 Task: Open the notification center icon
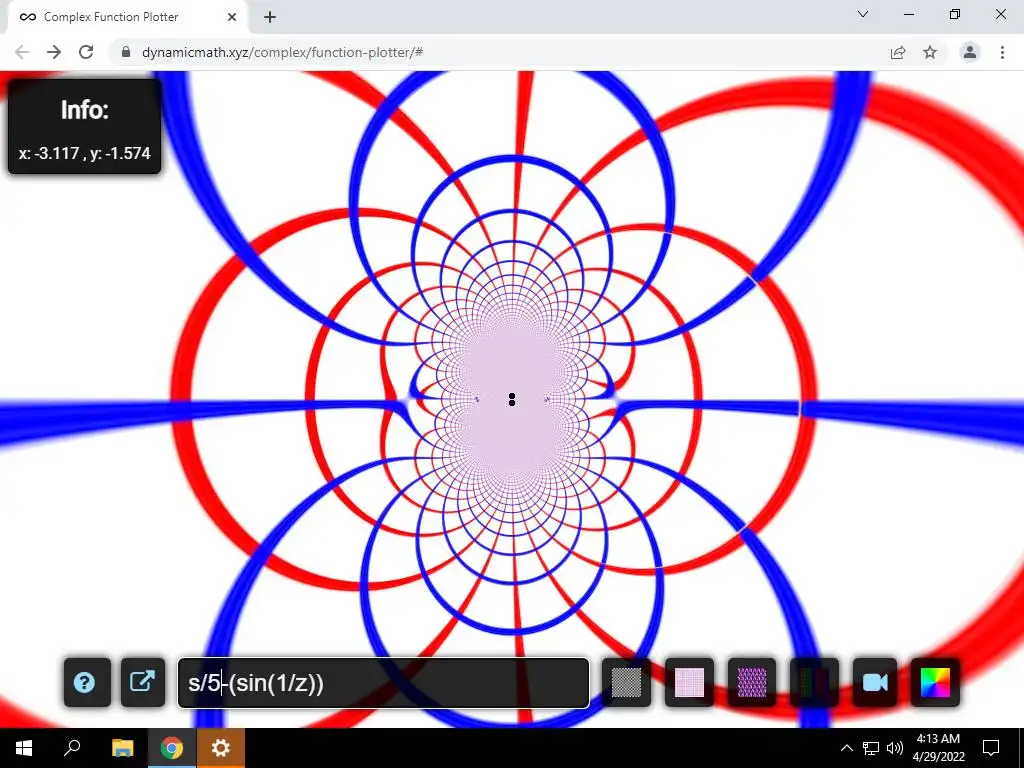(x=991, y=748)
